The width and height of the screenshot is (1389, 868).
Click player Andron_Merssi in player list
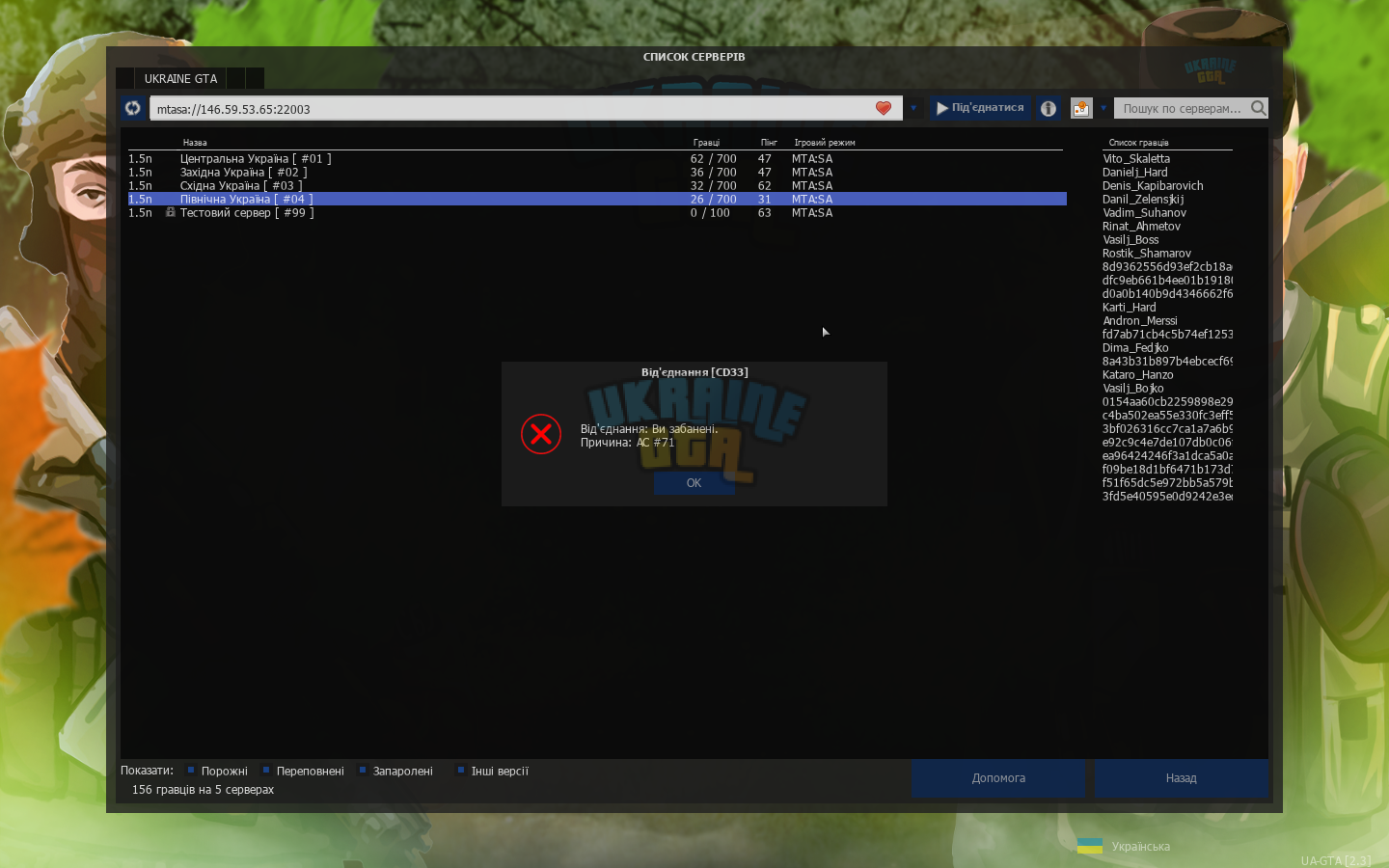click(1140, 321)
